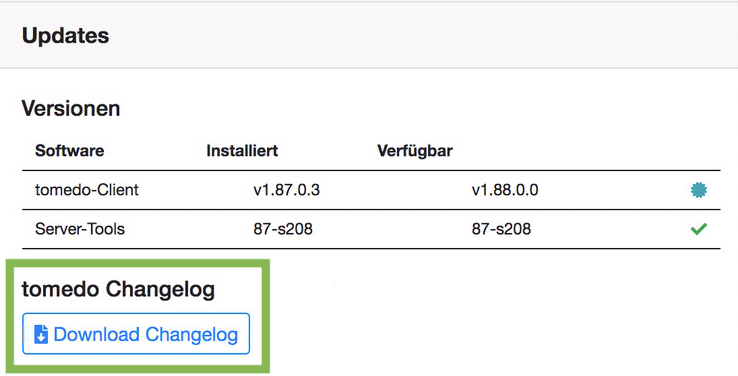
Task: Click the green checkmark for Server-Tools
Action: (699, 229)
